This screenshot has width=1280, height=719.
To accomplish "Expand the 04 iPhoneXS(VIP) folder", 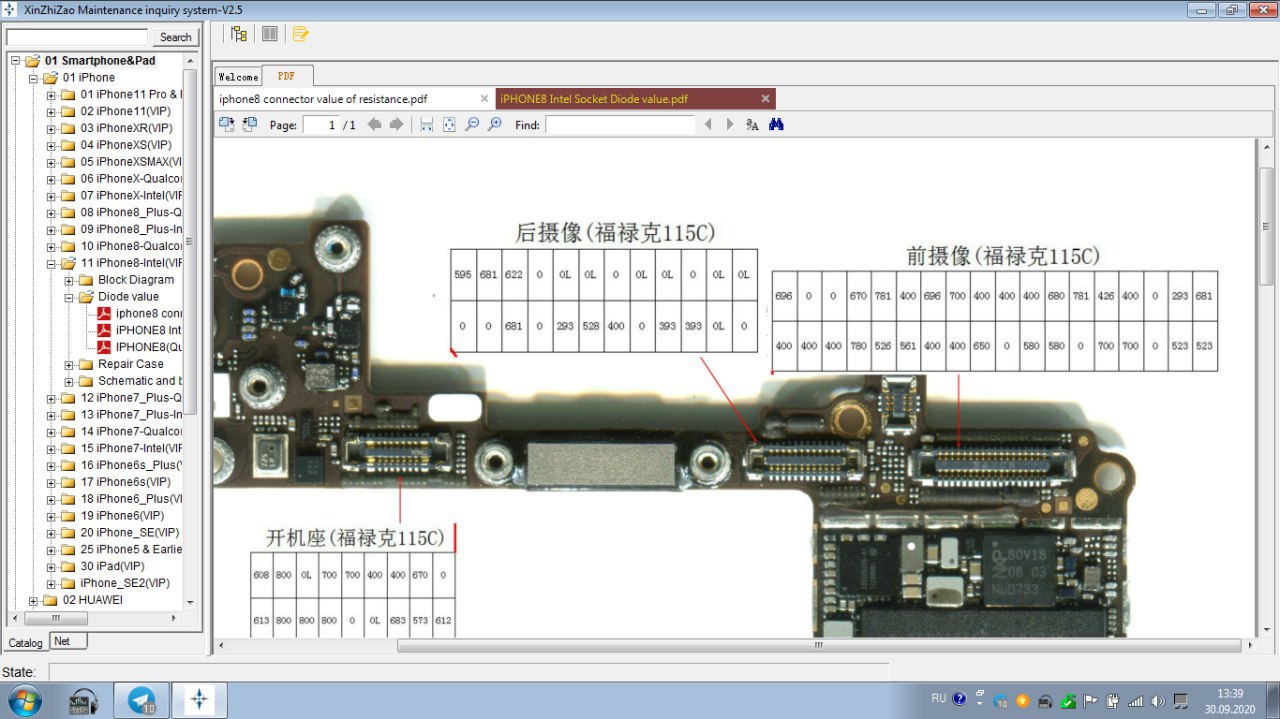I will pos(52,145).
